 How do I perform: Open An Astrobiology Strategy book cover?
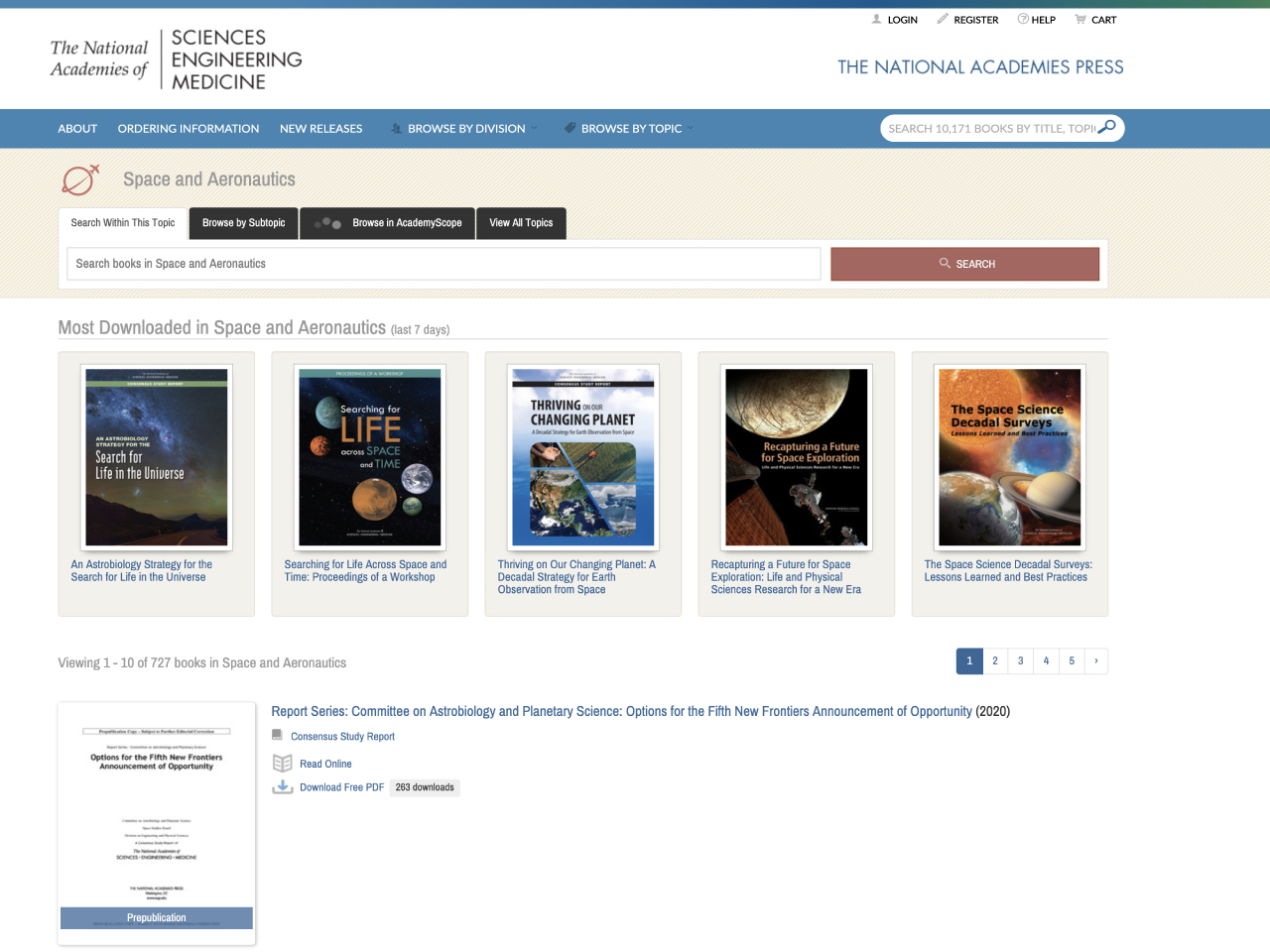click(x=157, y=457)
